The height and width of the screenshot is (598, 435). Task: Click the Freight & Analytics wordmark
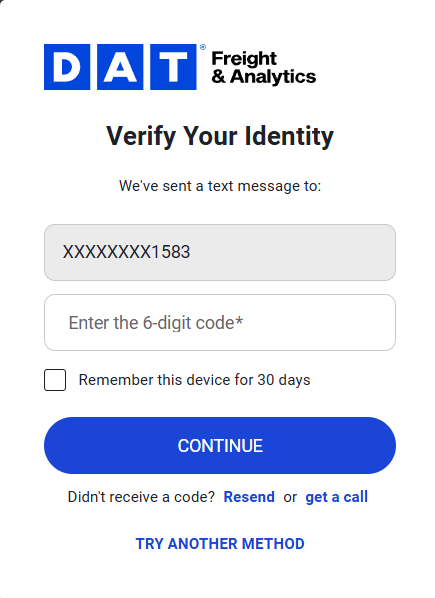click(x=264, y=68)
